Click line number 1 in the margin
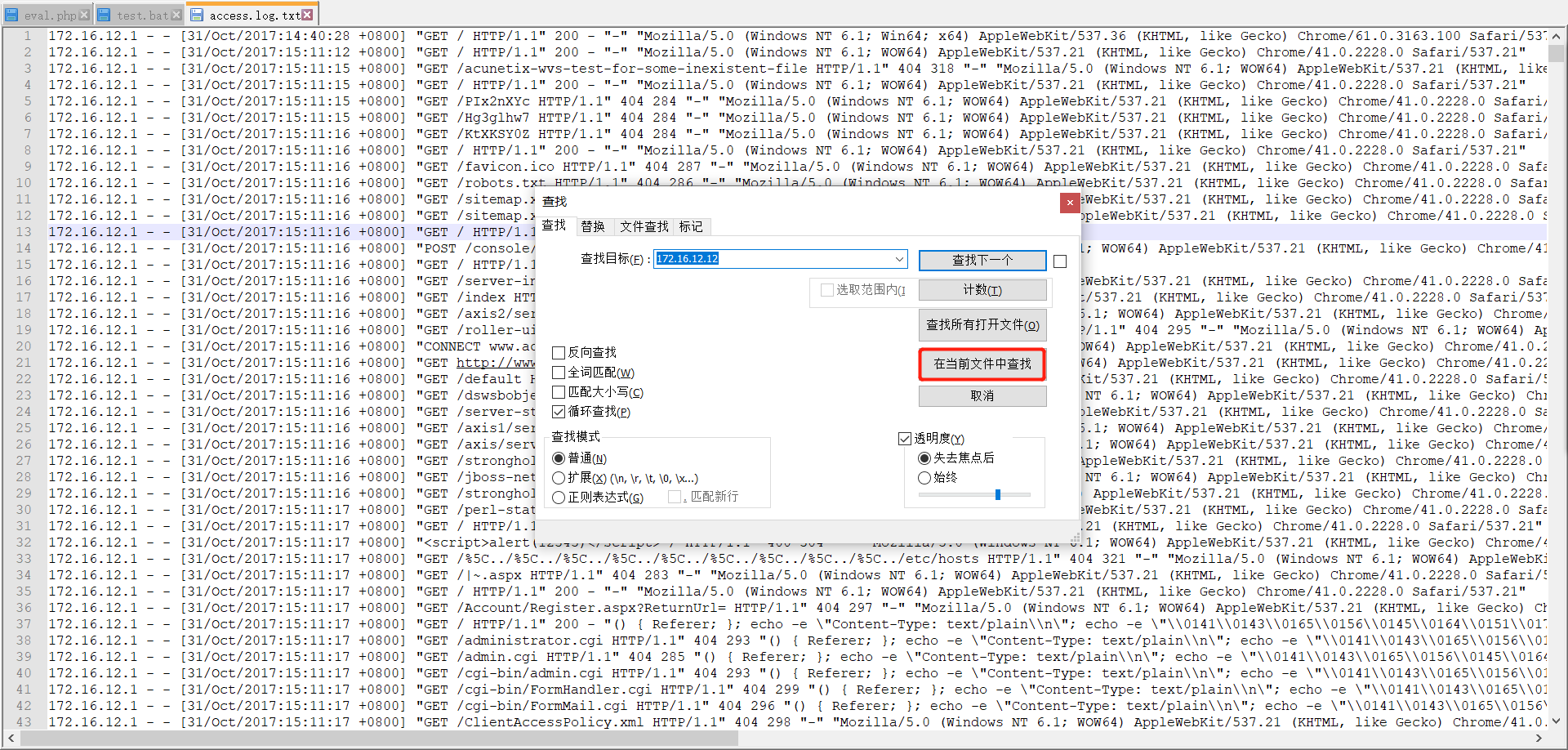Screen dimensions: 1568x750 click(x=28, y=36)
